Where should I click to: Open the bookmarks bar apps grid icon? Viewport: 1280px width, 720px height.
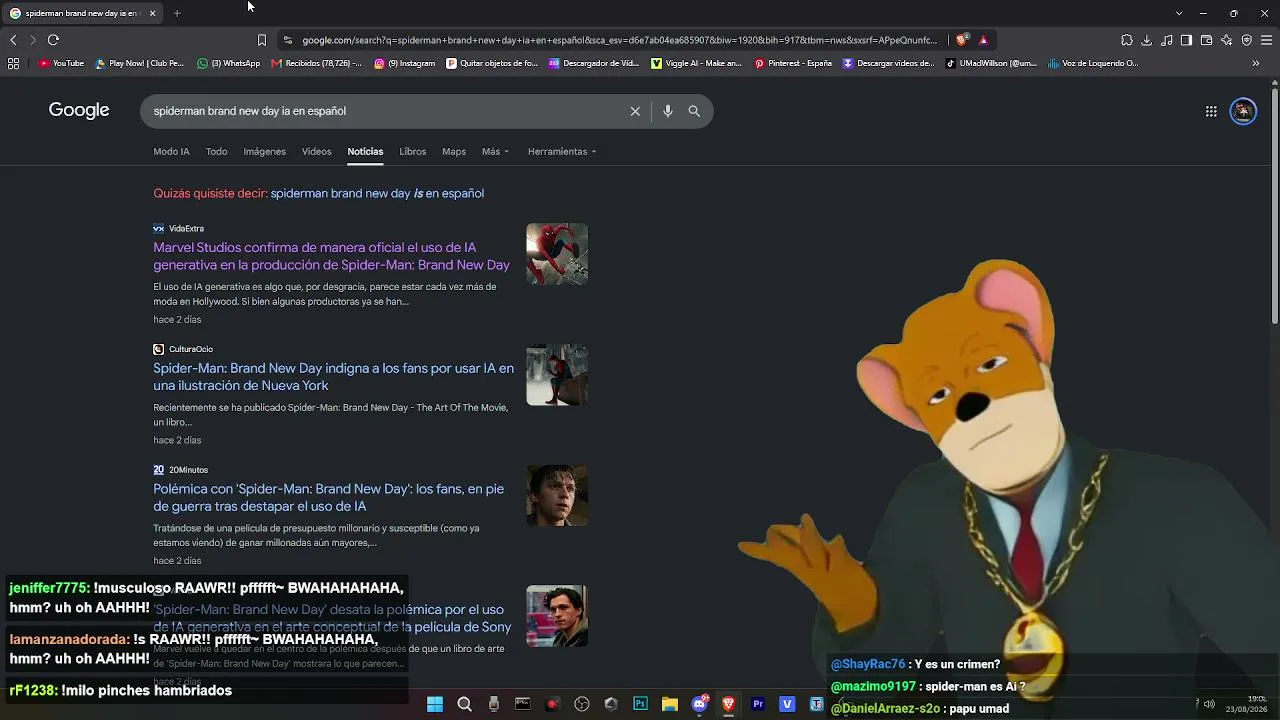13,63
